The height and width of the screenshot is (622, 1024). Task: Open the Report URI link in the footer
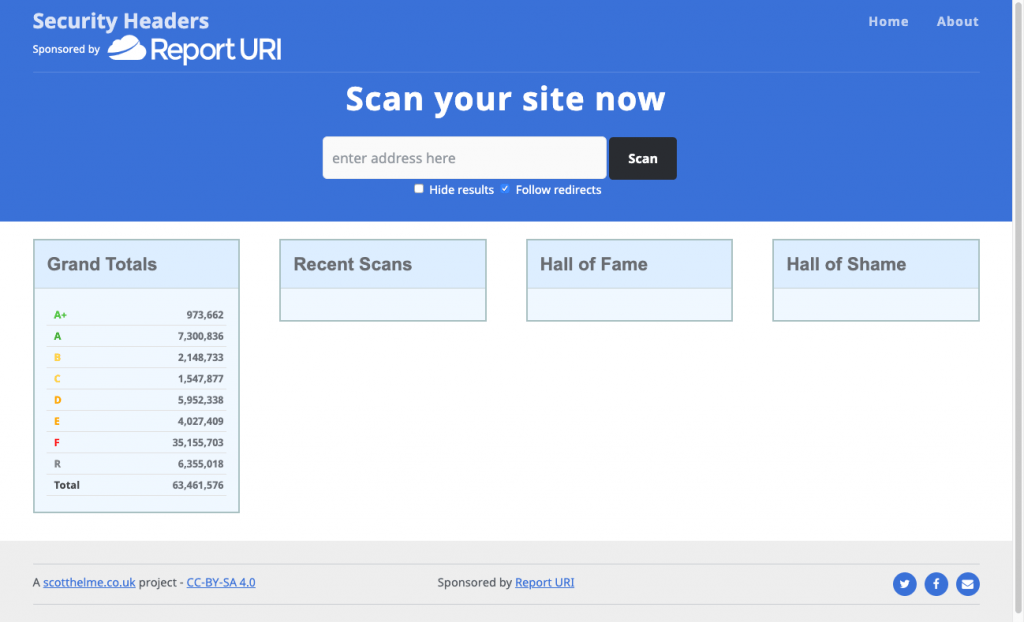point(544,582)
